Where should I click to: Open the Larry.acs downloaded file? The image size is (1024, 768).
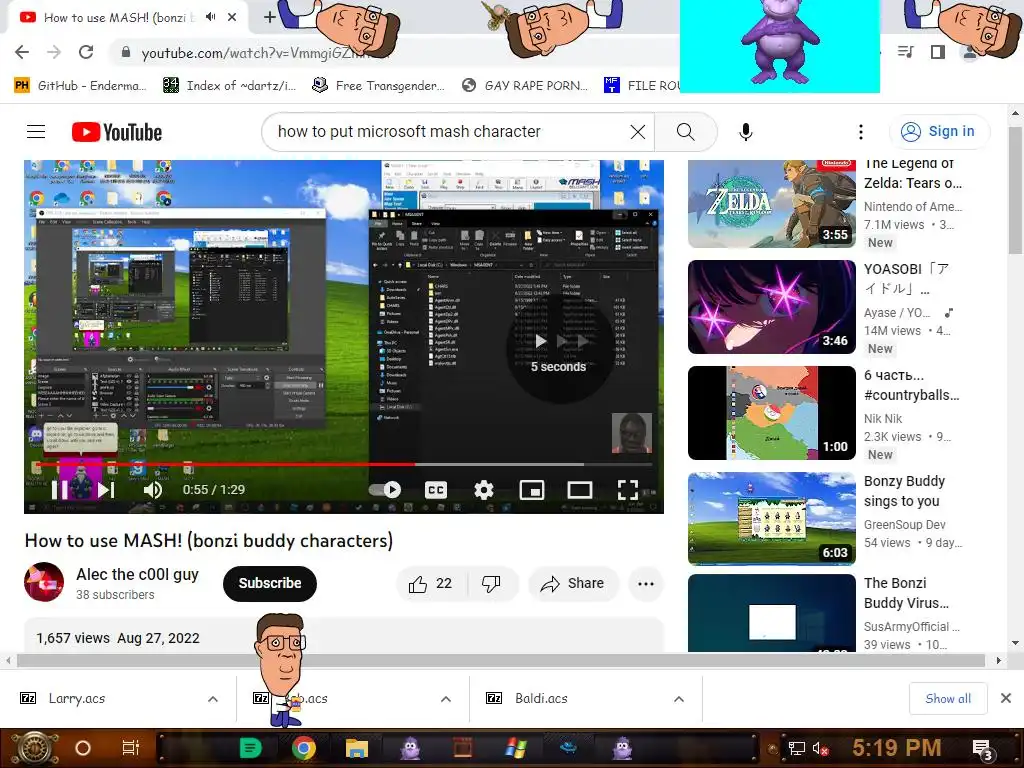point(77,698)
